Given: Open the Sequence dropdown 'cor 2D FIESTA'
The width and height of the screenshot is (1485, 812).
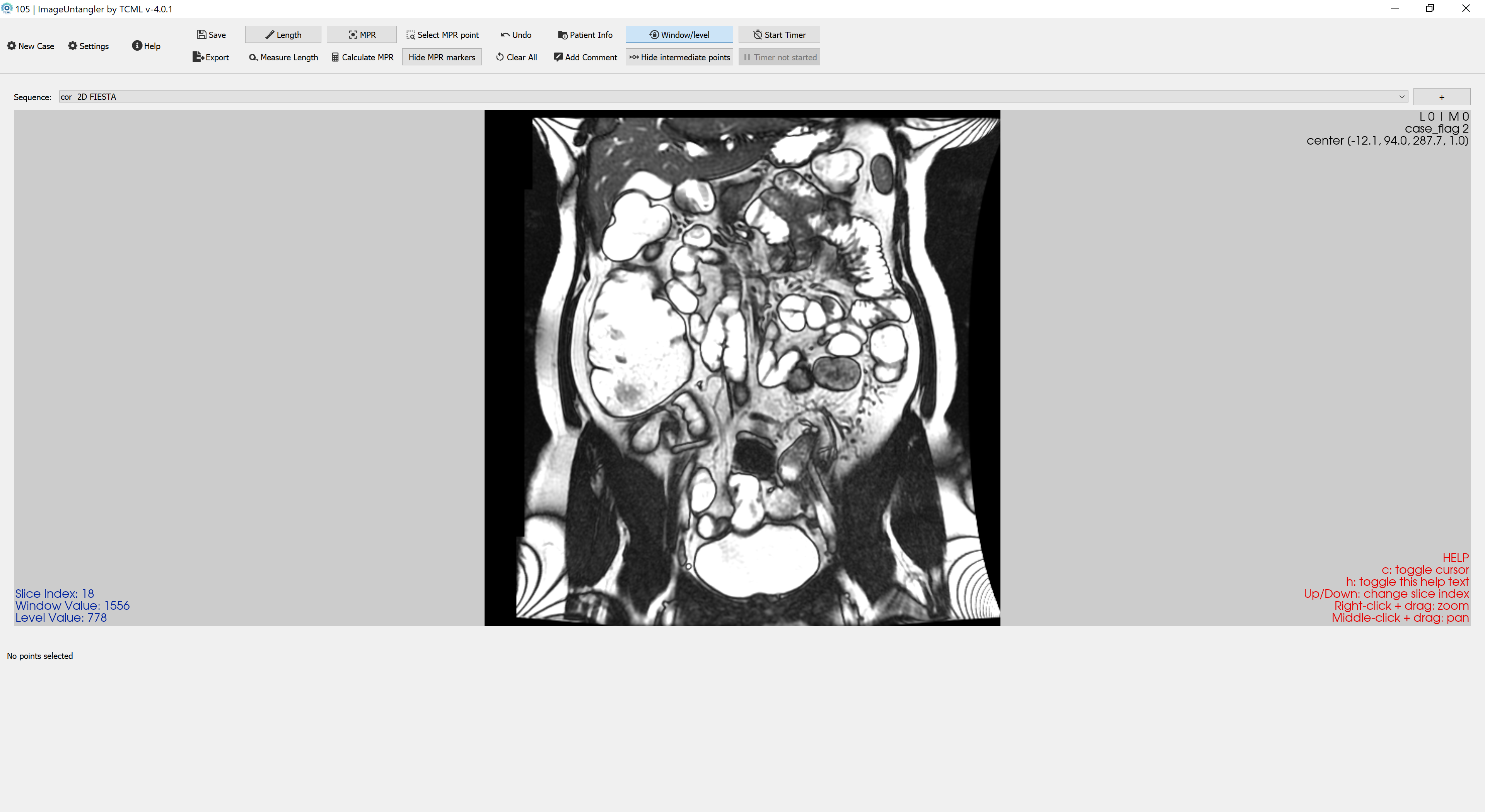Looking at the screenshot, I should 733,97.
